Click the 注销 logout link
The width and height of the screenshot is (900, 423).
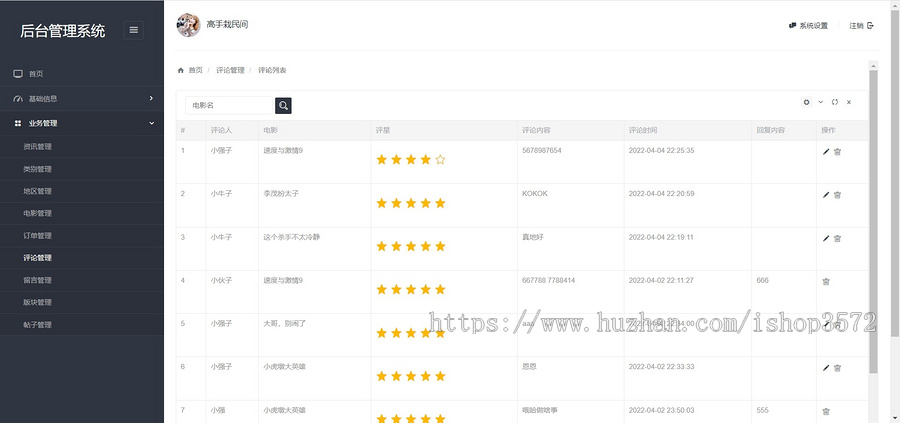tap(861, 25)
